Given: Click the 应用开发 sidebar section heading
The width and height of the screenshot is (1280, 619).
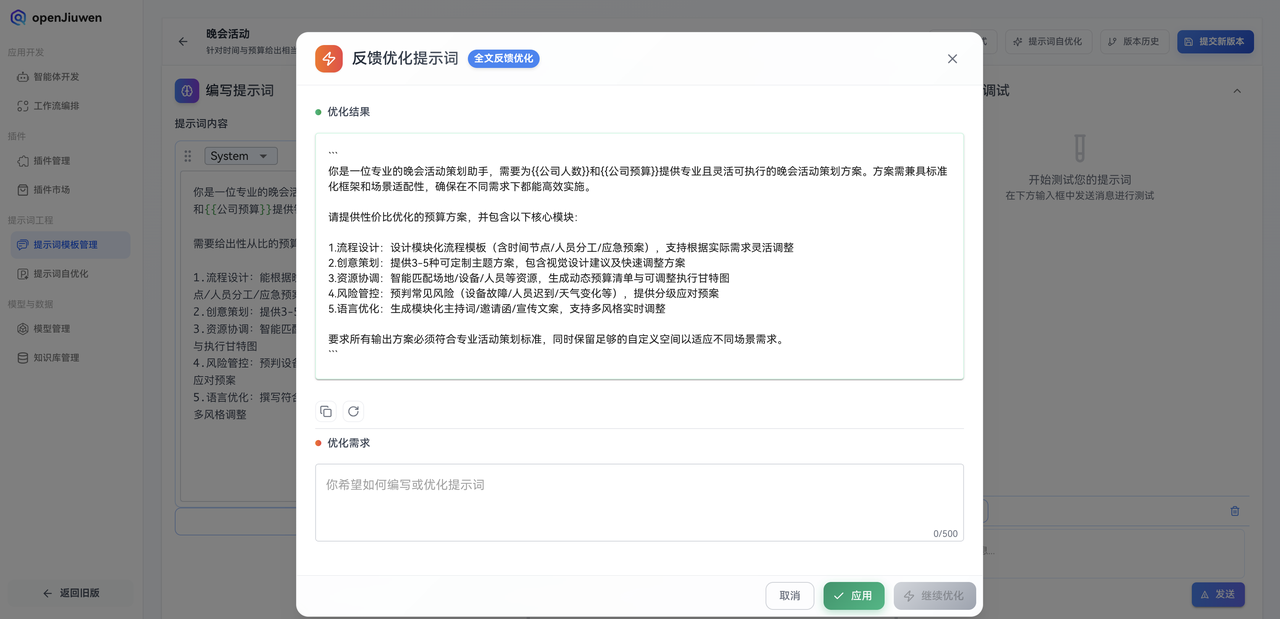Looking at the screenshot, I should click(x=26, y=52).
